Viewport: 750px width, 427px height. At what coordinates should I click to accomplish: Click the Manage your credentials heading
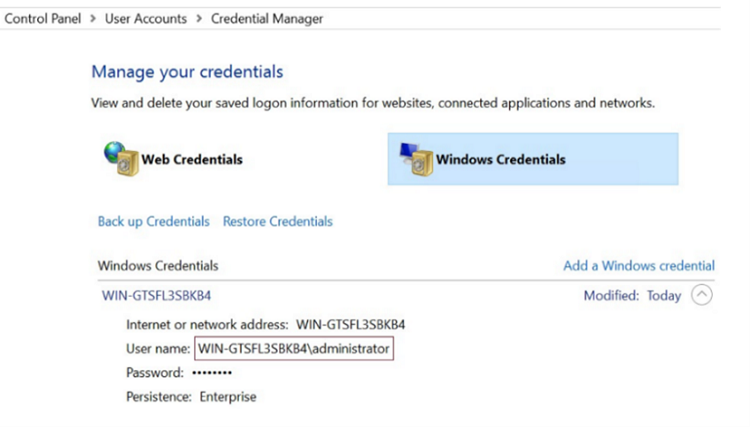click(x=187, y=72)
